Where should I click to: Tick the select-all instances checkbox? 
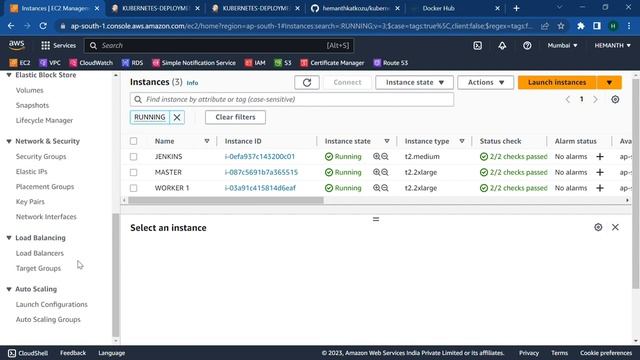133,141
